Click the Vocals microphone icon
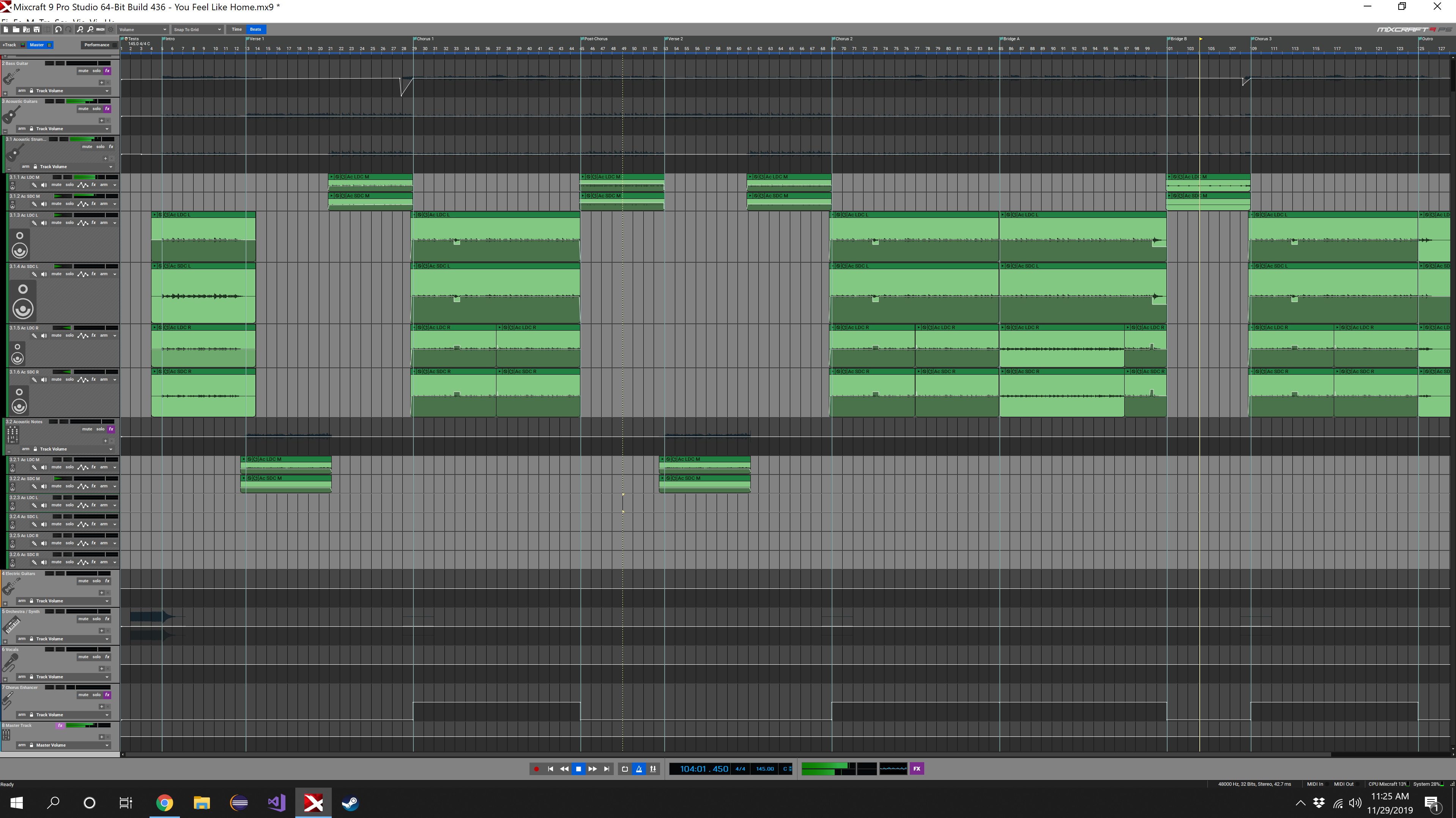The height and width of the screenshot is (818, 1456). pyautogui.click(x=10, y=662)
